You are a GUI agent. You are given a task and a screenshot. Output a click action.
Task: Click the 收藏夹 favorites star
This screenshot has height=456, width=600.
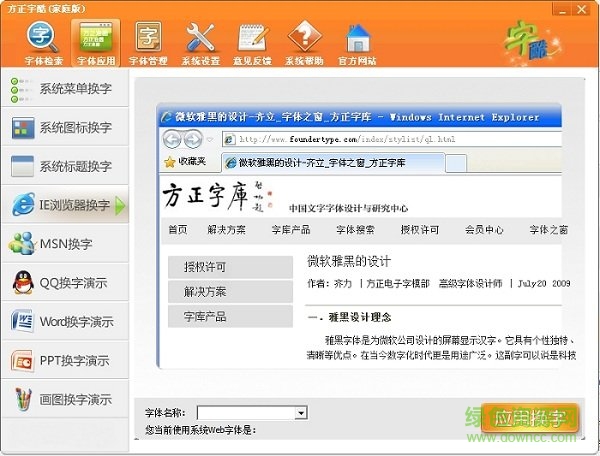[170, 162]
